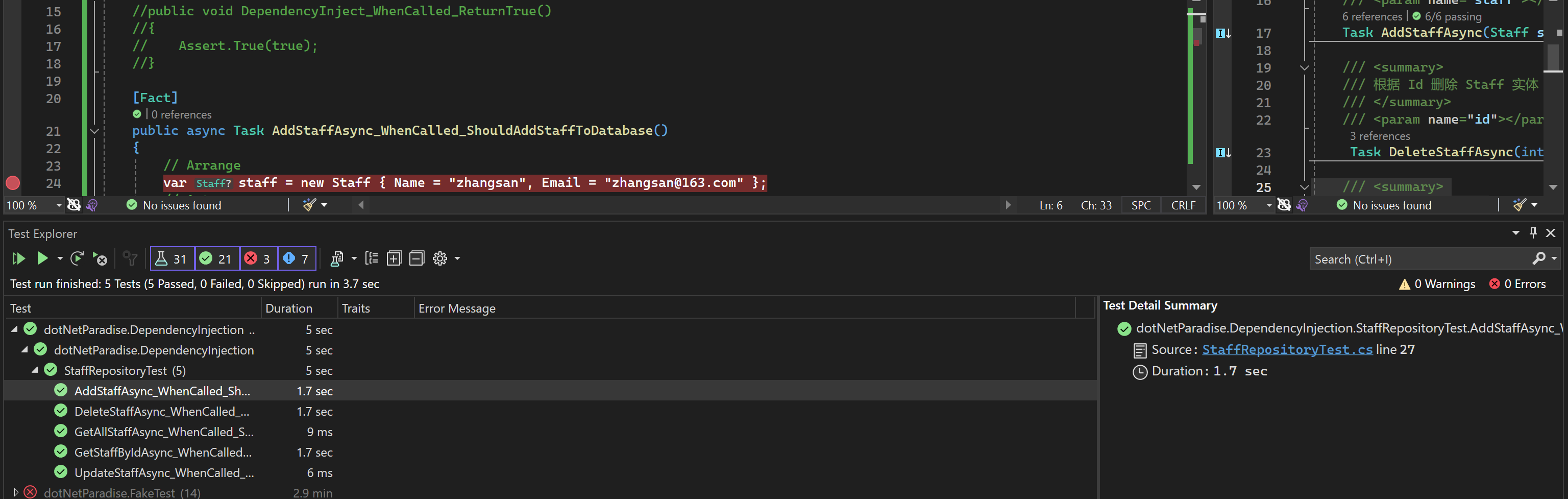1568x499 pixels.
Task: Click the left editor health indicator icon
Action: 92,205
